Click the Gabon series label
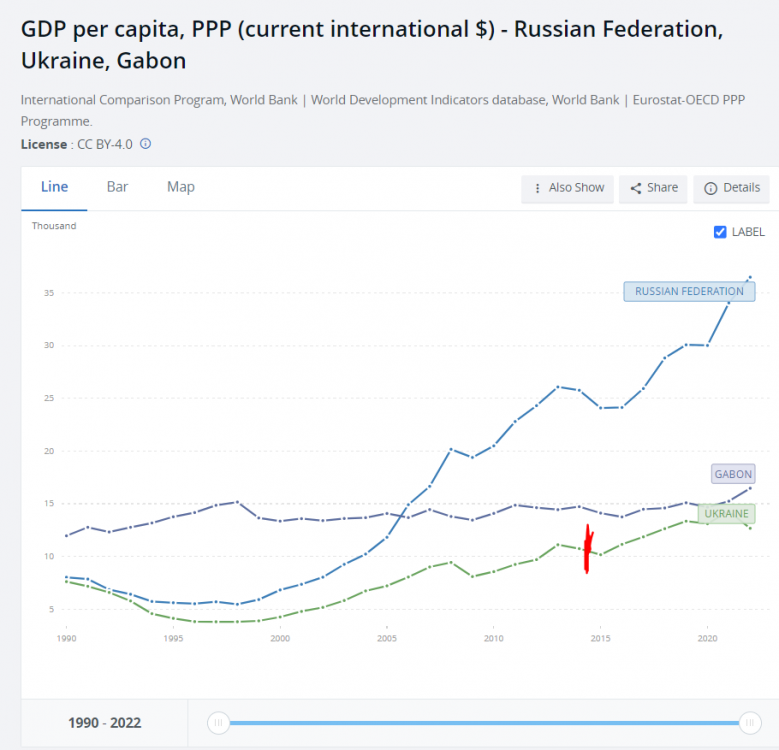The image size is (779, 750). point(733,474)
